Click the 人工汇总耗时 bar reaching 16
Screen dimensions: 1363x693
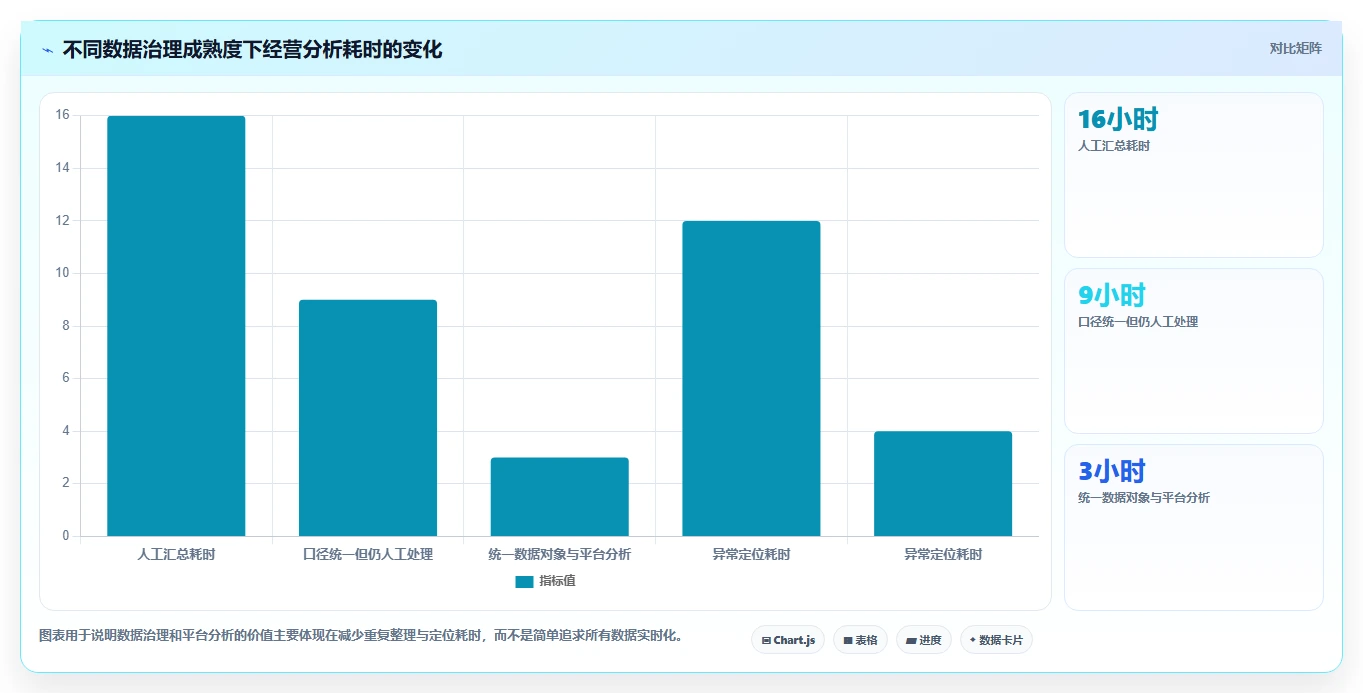point(176,326)
